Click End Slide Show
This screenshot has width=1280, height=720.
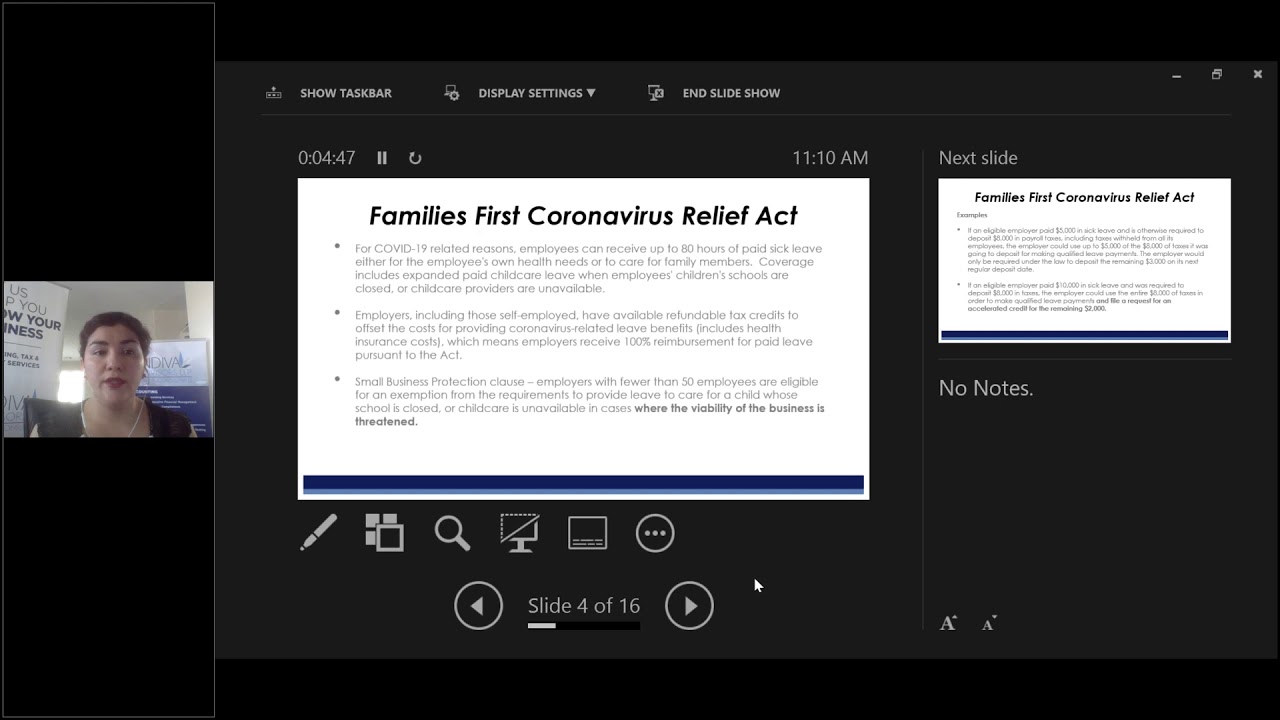(x=731, y=93)
